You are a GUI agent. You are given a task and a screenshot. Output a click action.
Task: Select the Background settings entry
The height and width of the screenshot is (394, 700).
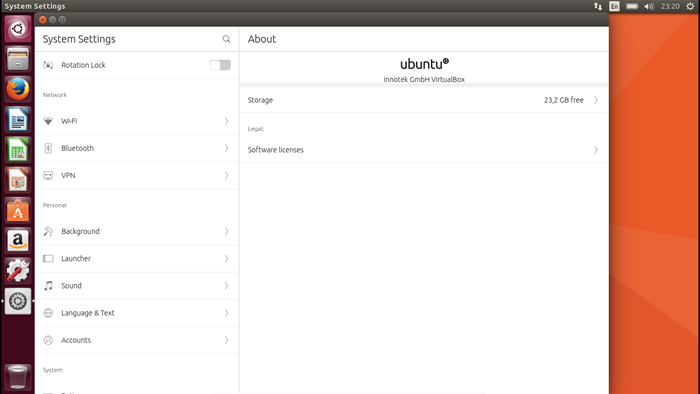pos(137,231)
